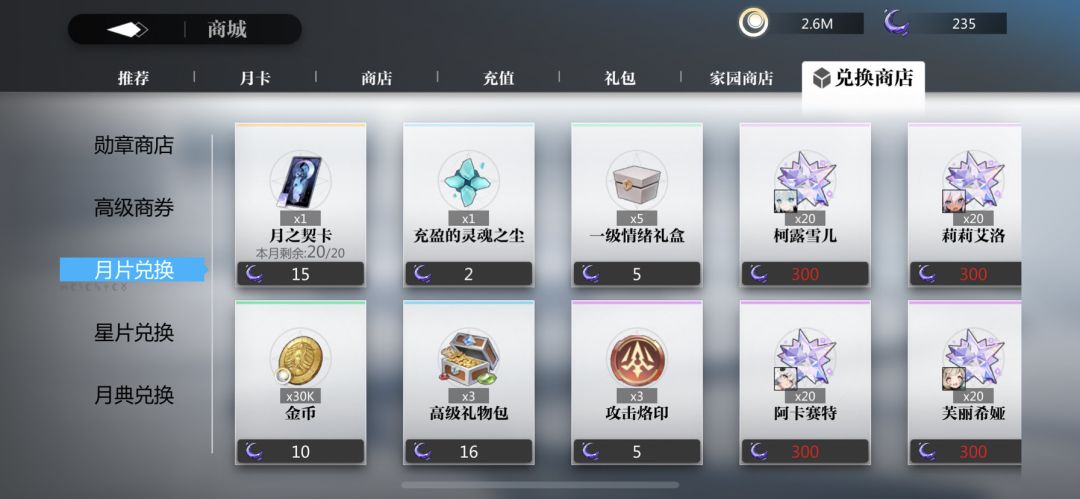Open the 阿卡赛特 shard item
Viewport: 1080px width, 499px height.
tap(804, 382)
